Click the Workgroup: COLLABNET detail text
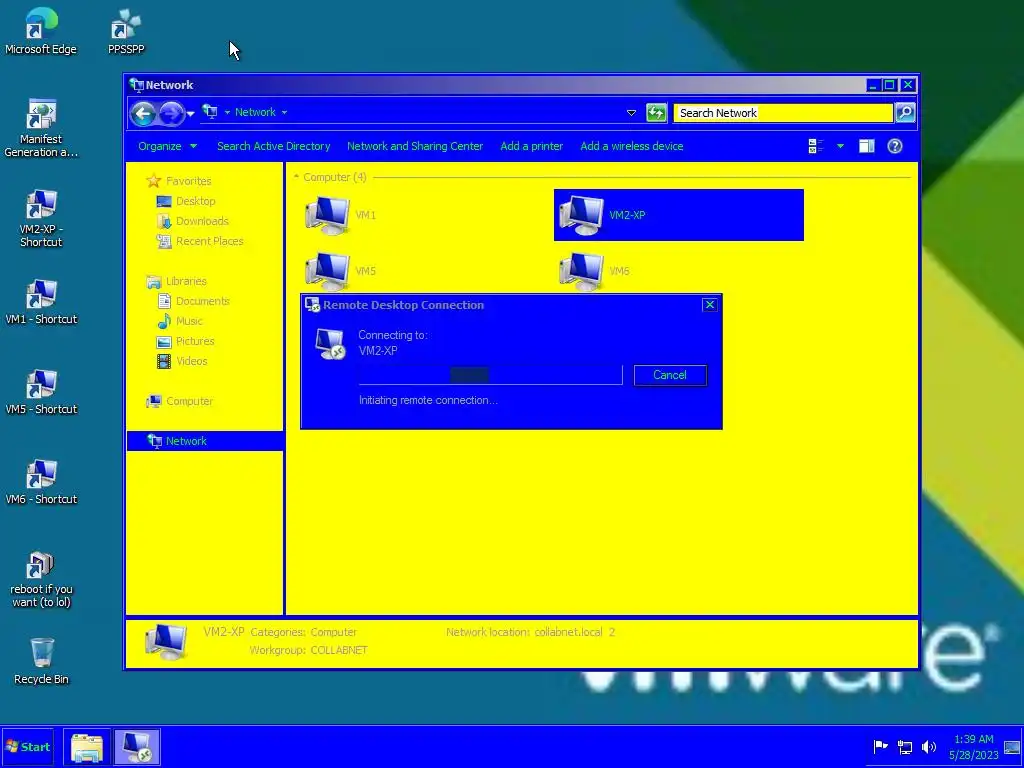The width and height of the screenshot is (1024, 768). point(308,650)
